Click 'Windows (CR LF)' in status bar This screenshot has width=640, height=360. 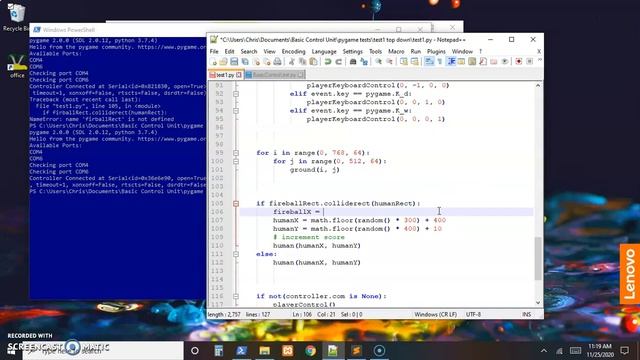coord(436,314)
